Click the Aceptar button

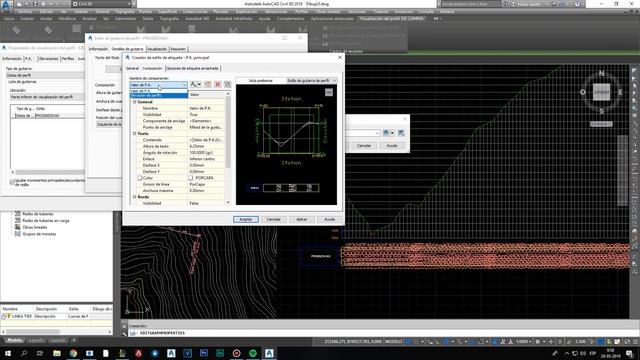click(x=246, y=220)
